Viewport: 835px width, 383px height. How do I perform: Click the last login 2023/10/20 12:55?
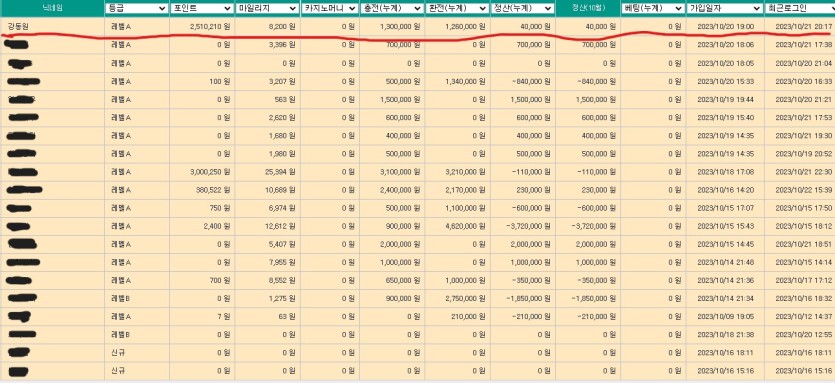[x=804, y=335]
